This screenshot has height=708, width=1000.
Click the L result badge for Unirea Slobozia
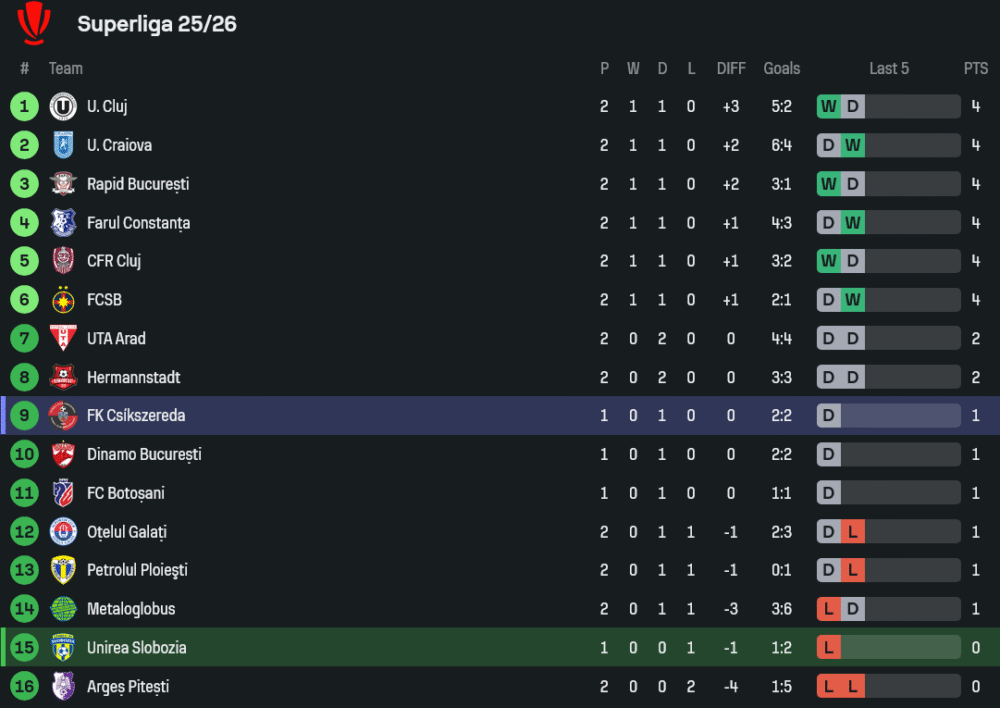[829, 648]
